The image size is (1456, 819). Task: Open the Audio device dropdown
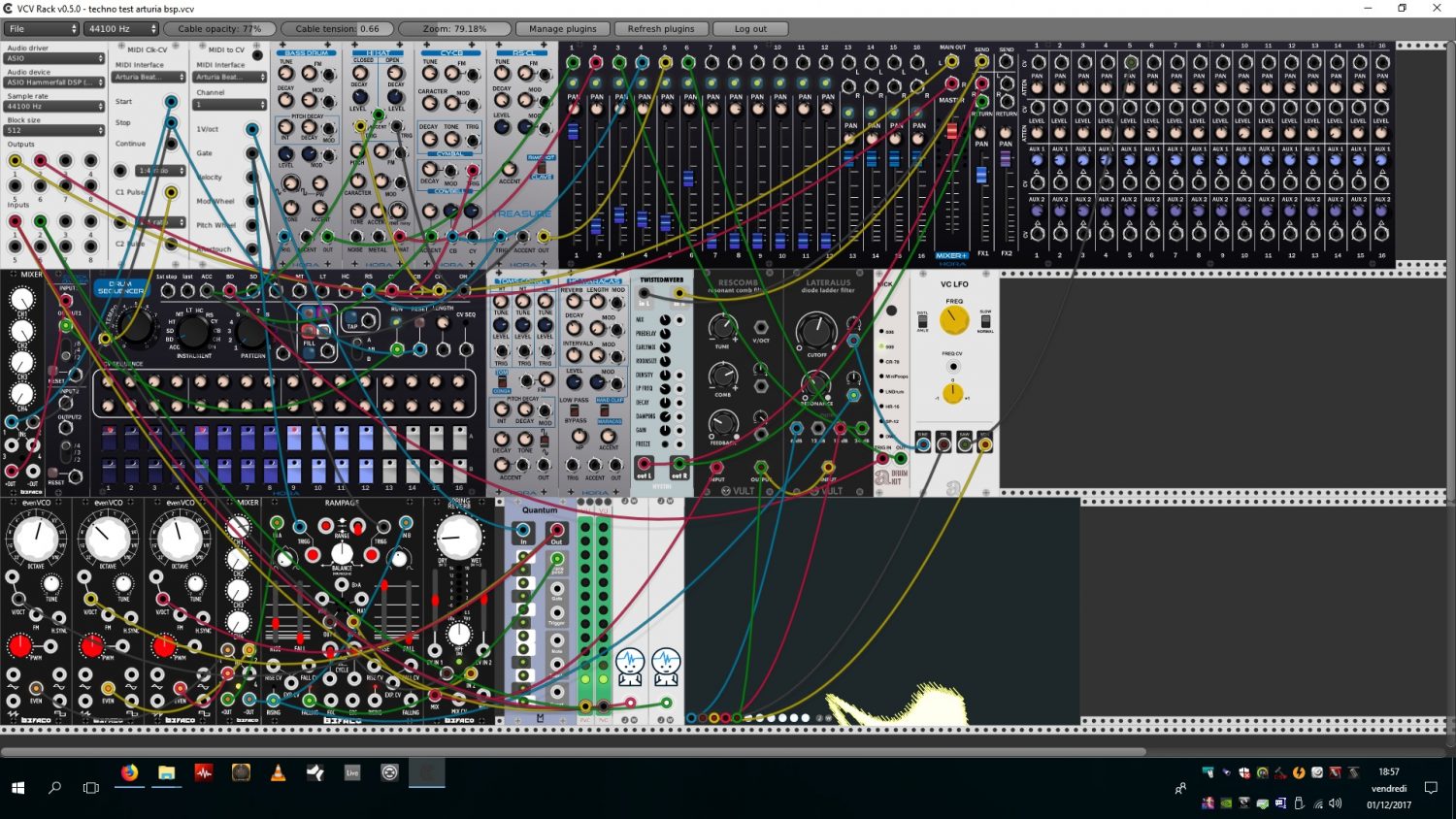pyautogui.click(x=54, y=82)
